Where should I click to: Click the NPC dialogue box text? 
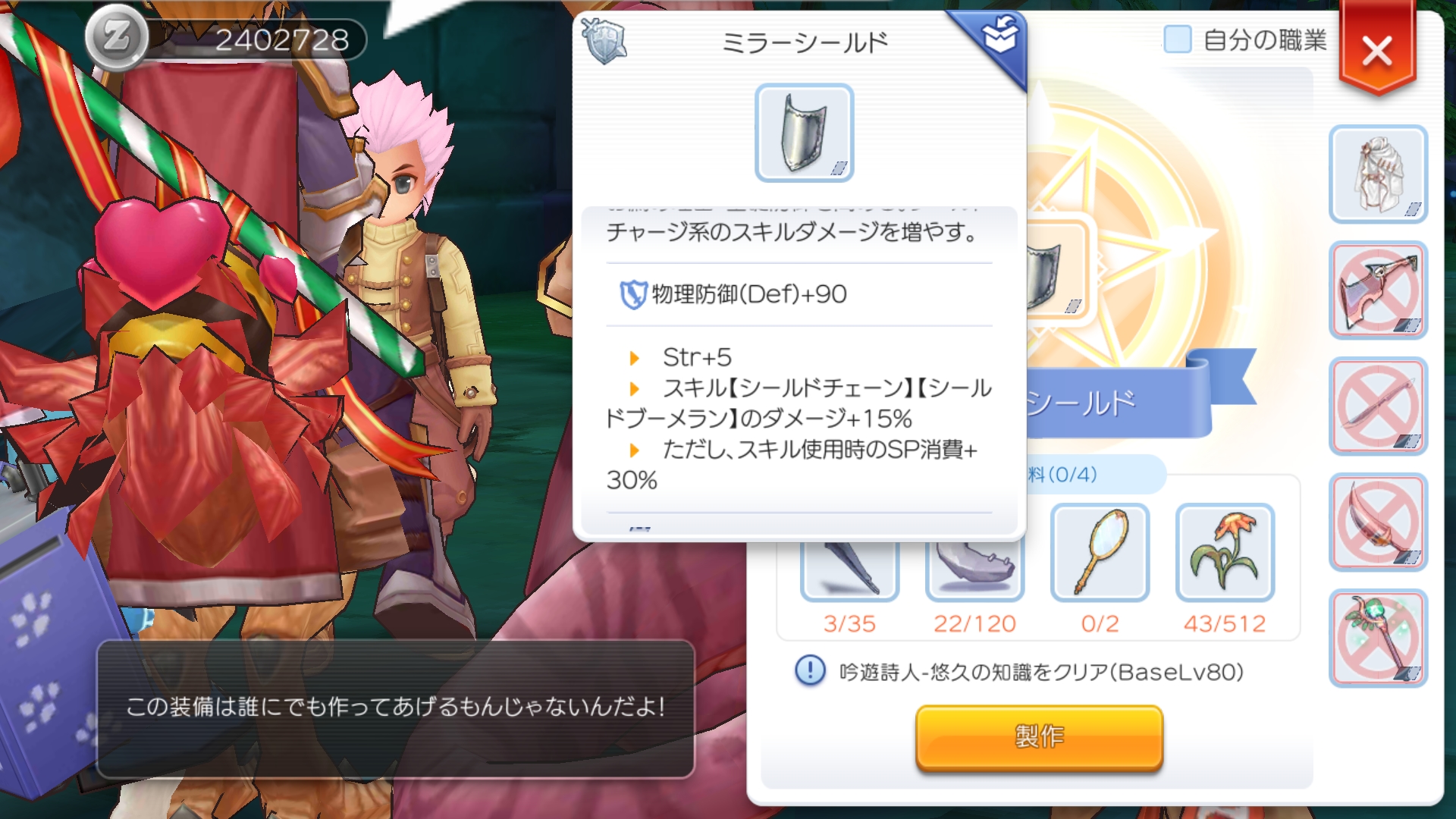395,708
